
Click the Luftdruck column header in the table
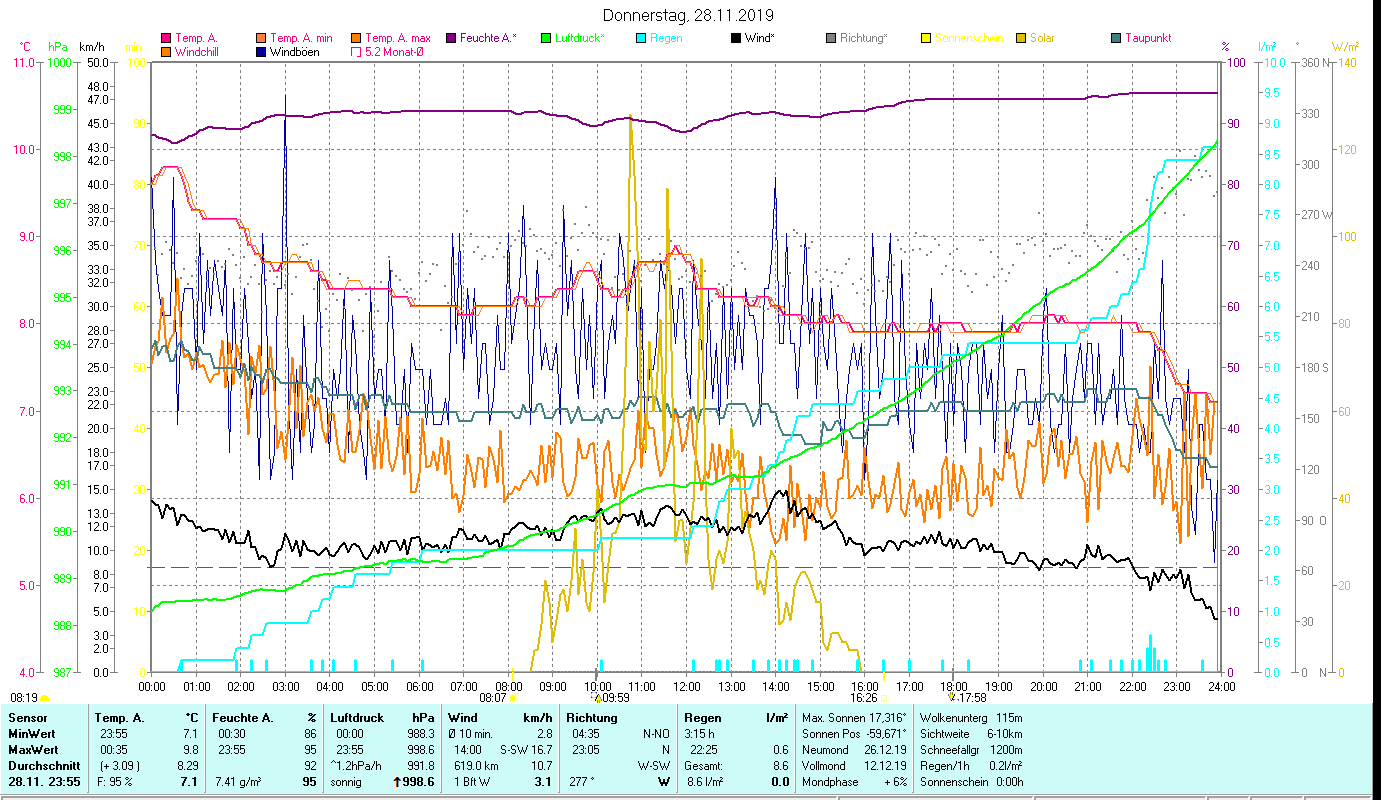(x=355, y=717)
